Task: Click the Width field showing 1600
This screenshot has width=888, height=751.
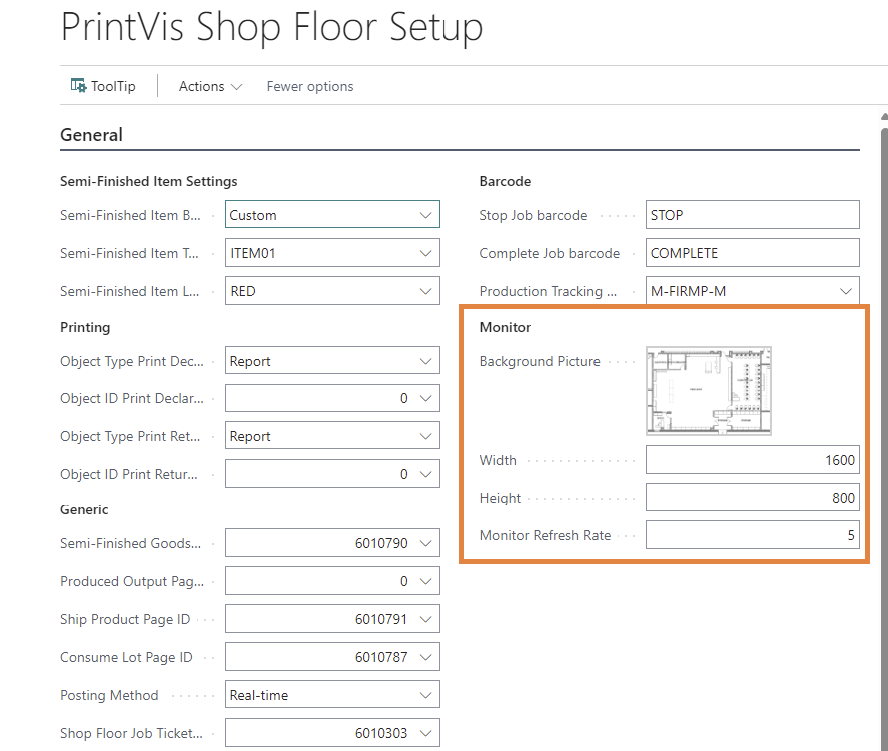Action: pyautogui.click(x=753, y=460)
